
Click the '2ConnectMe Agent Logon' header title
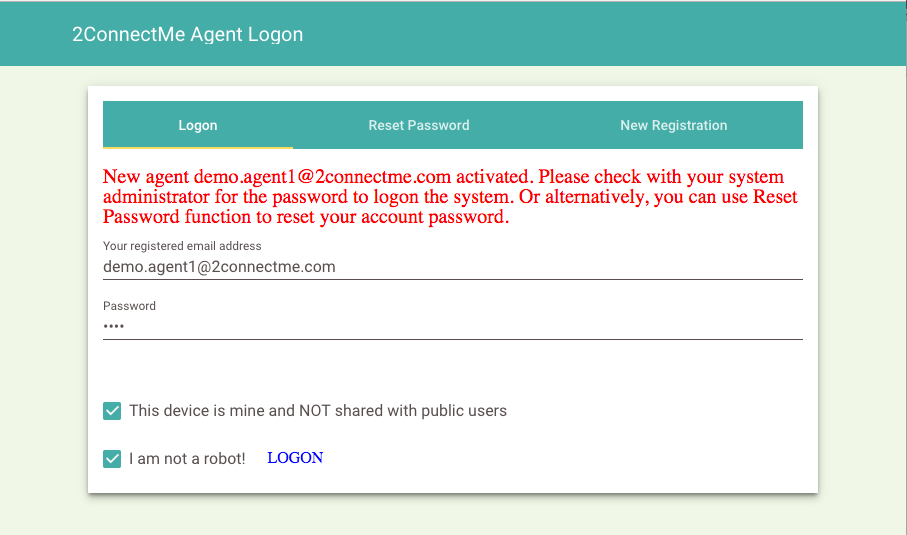pos(187,34)
